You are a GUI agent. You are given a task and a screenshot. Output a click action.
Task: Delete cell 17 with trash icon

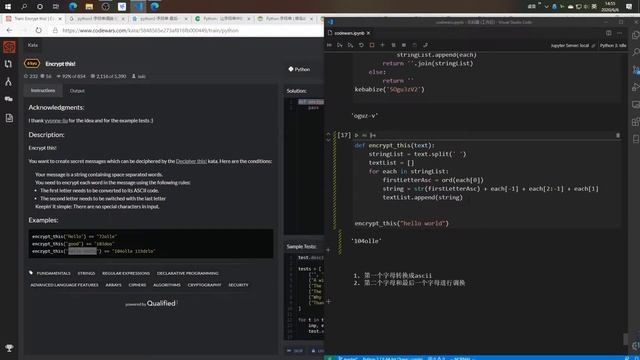click(618, 135)
